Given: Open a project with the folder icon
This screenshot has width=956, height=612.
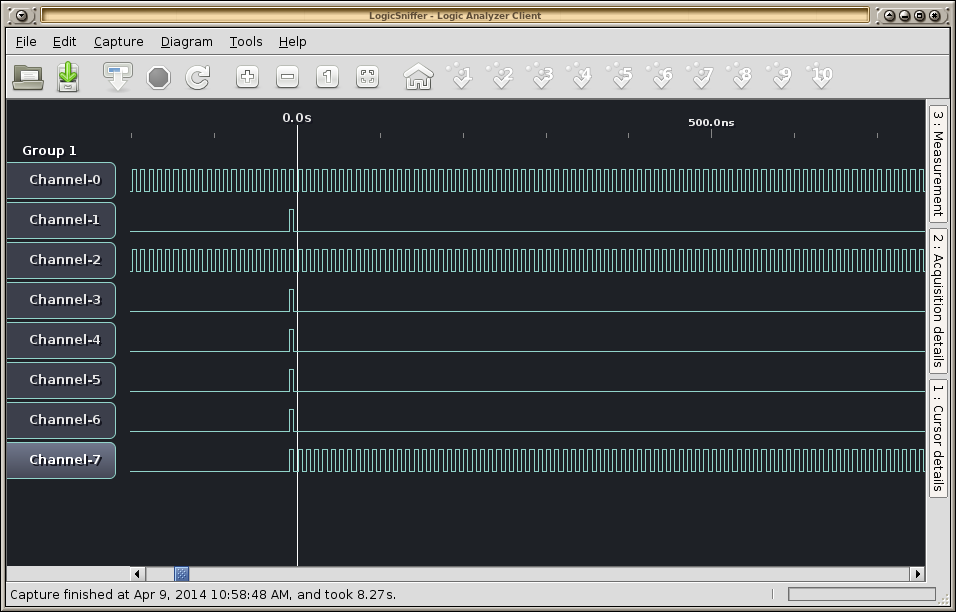Looking at the screenshot, I should [28, 77].
